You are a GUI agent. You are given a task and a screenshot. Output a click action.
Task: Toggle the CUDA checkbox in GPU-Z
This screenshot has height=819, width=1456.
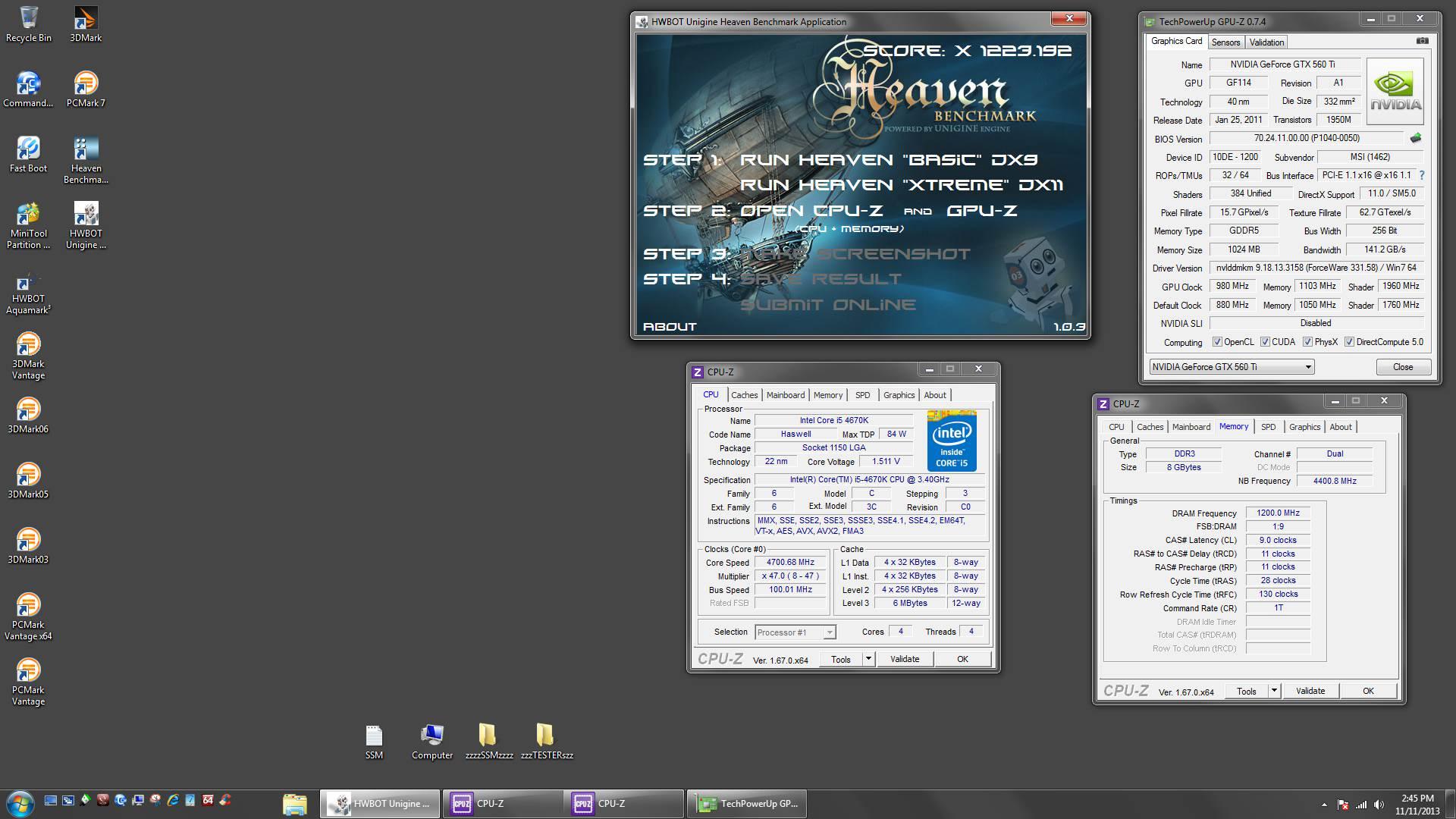(x=1265, y=342)
